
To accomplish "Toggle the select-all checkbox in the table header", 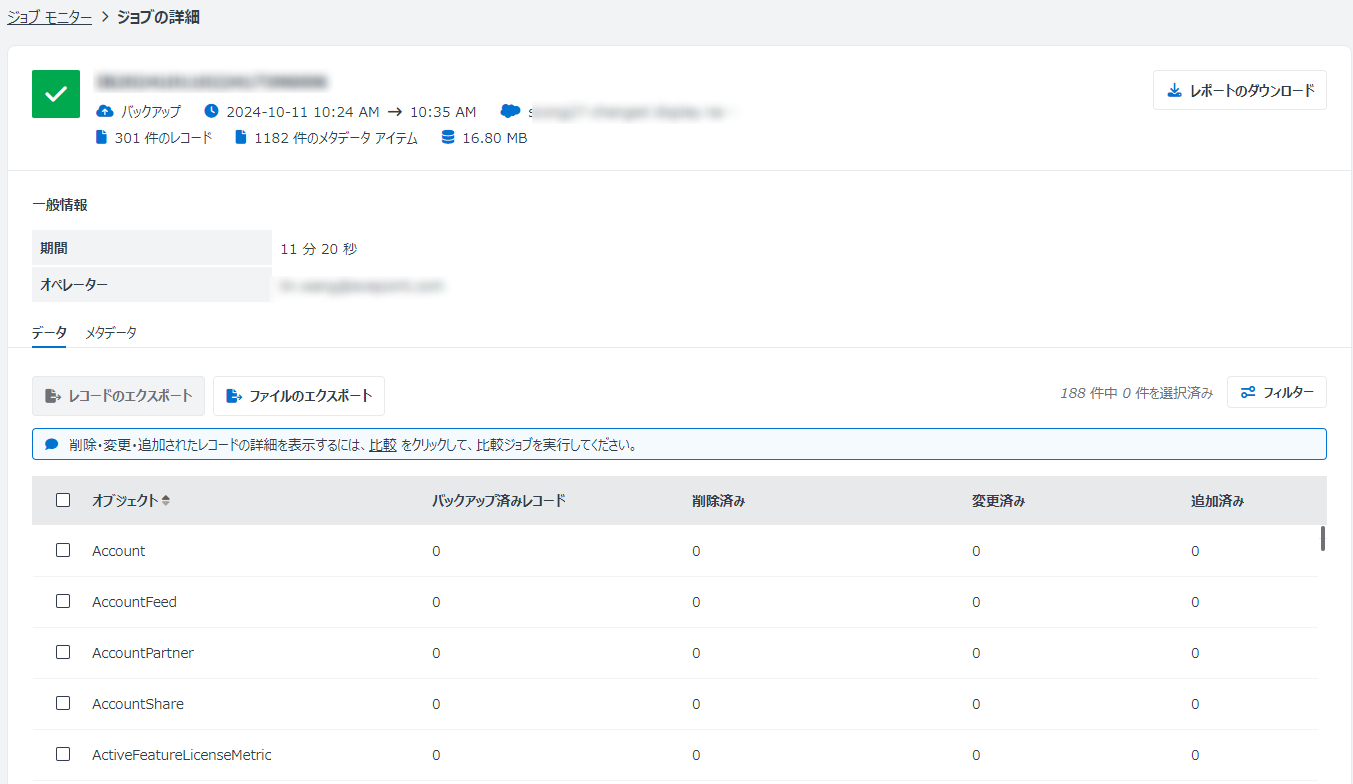I will 63,500.
